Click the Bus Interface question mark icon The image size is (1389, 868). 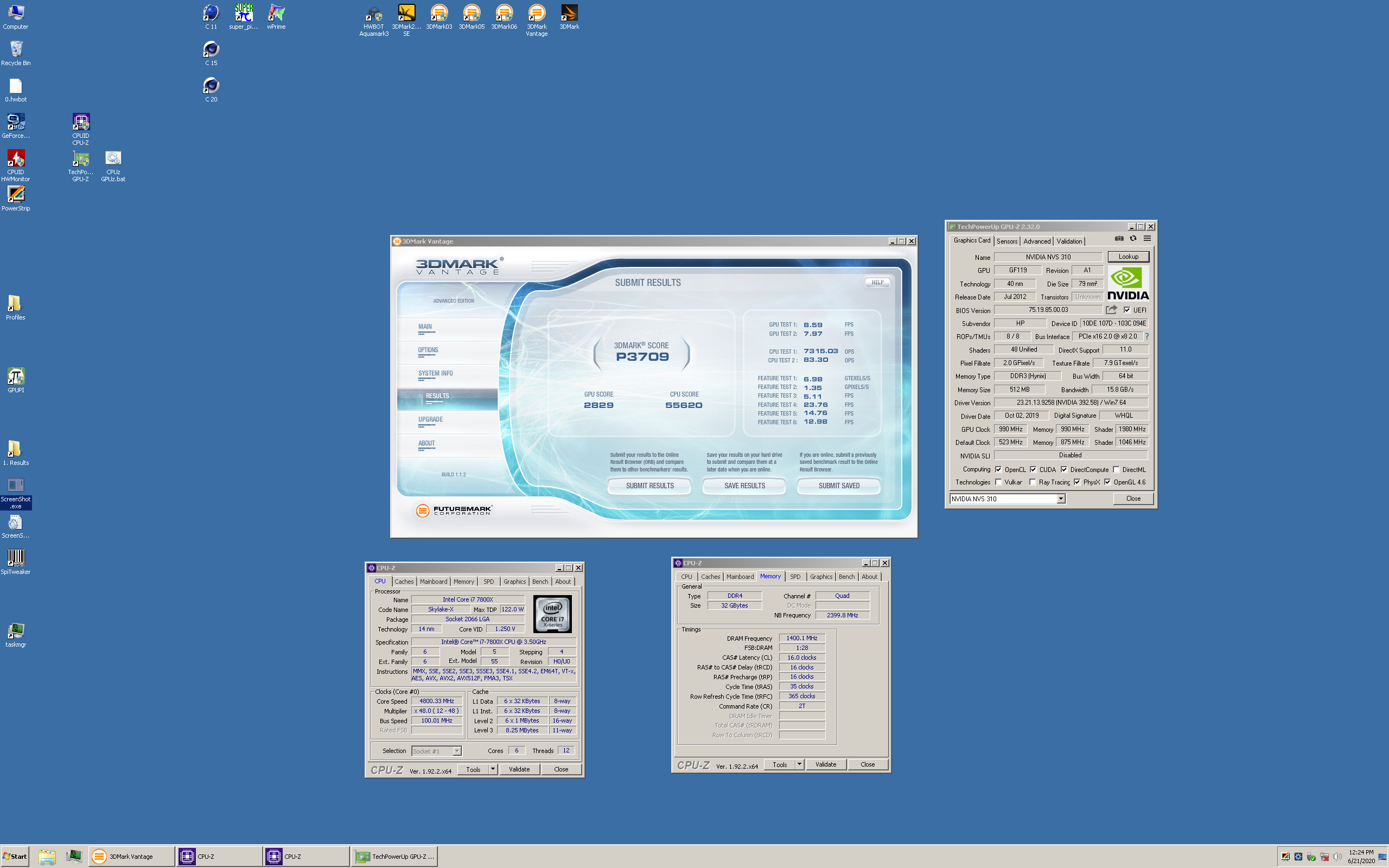(x=1147, y=336)
